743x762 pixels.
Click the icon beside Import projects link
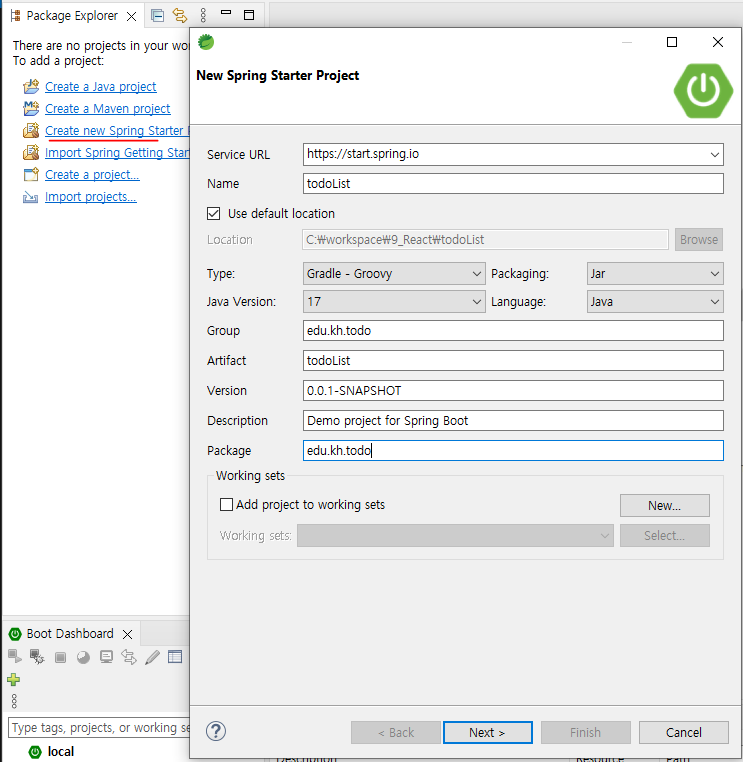click(31, 197)
